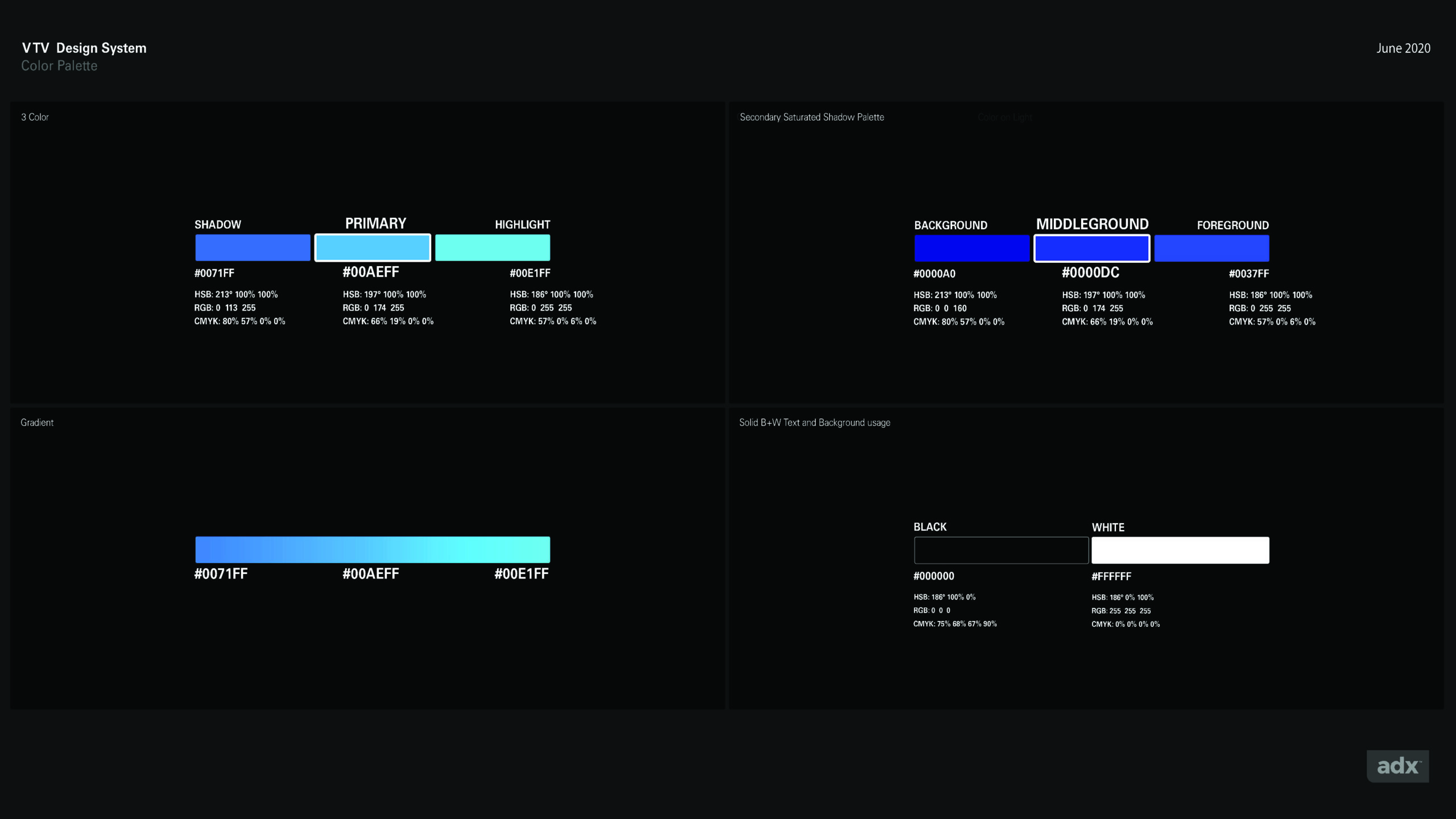Click Solid B+W Text and Background heading
Viewport: 1456px width, 819px height.
pyautogui.click(x=814, y=423)
